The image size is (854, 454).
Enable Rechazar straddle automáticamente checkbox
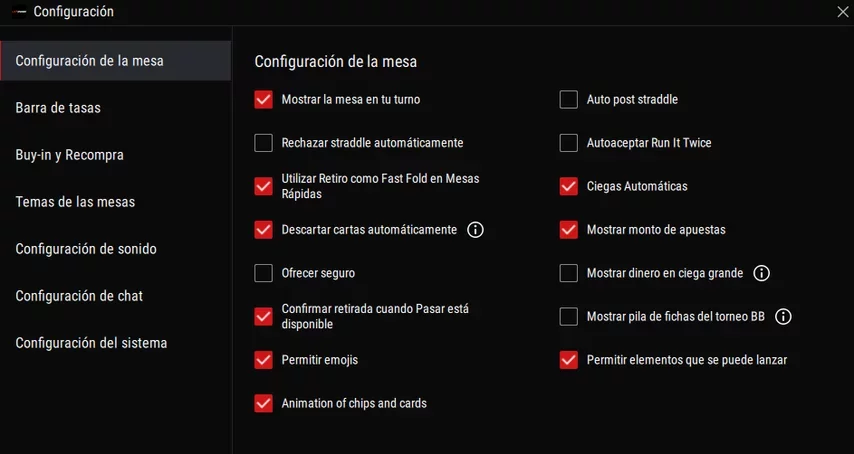click(264, 143)
